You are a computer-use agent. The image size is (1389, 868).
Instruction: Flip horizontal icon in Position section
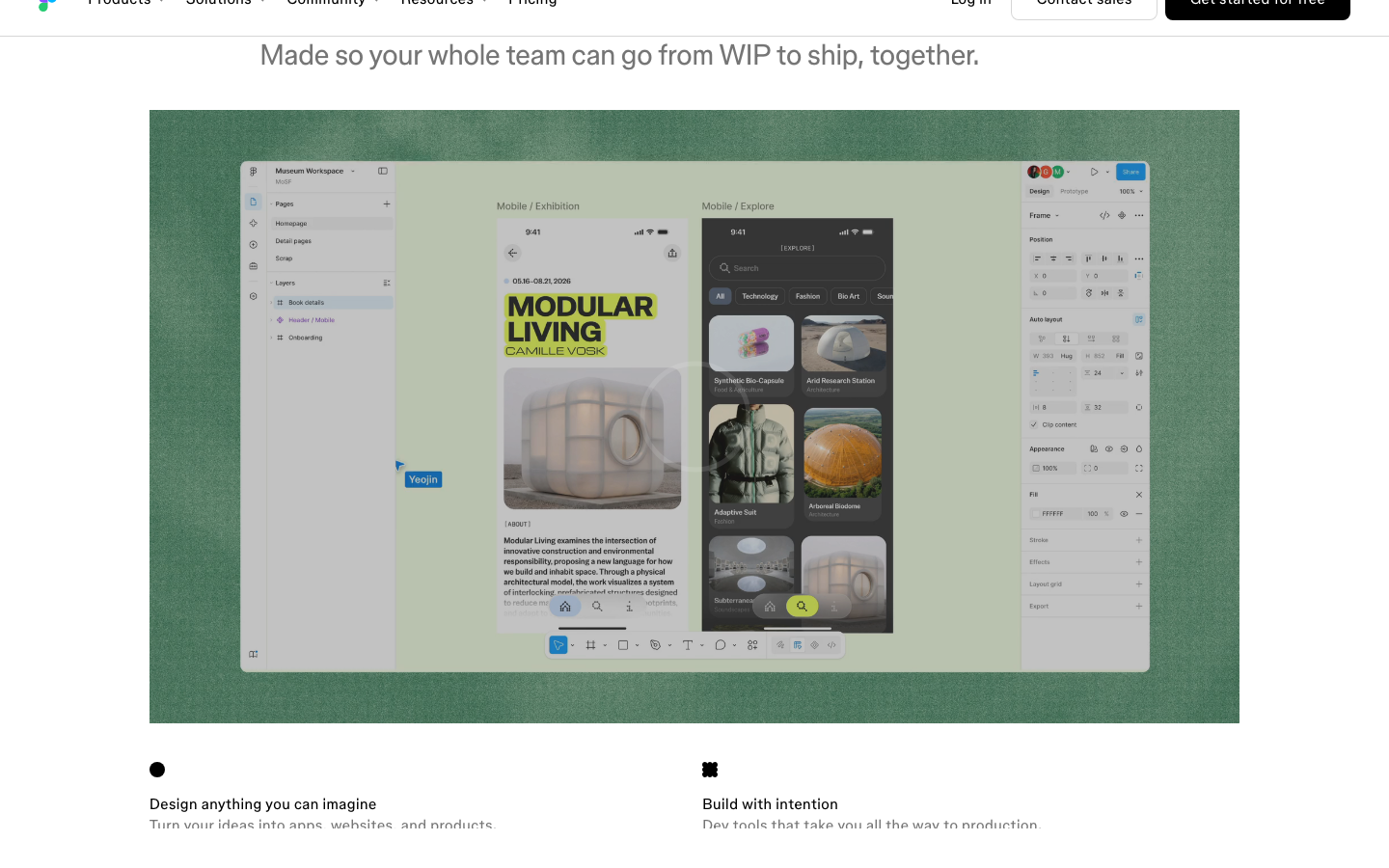(x=1104, y=293)
